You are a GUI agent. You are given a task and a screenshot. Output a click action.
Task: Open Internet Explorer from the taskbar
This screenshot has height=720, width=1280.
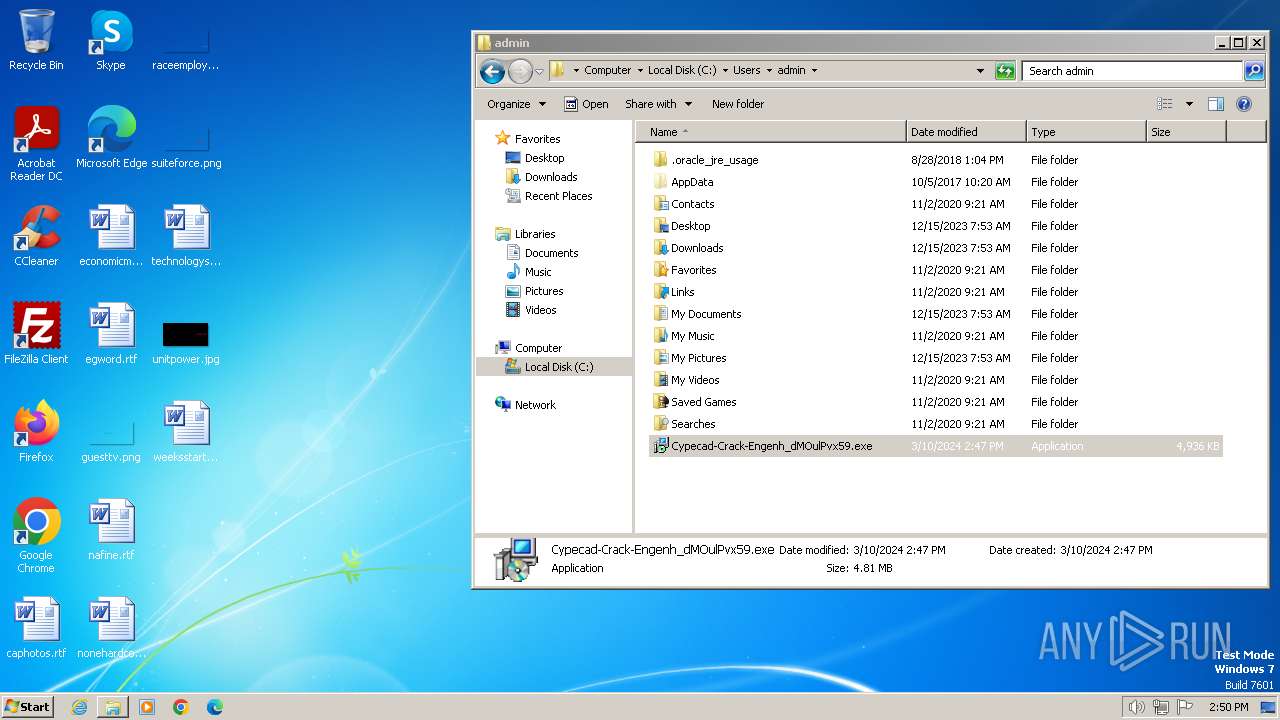79,707
